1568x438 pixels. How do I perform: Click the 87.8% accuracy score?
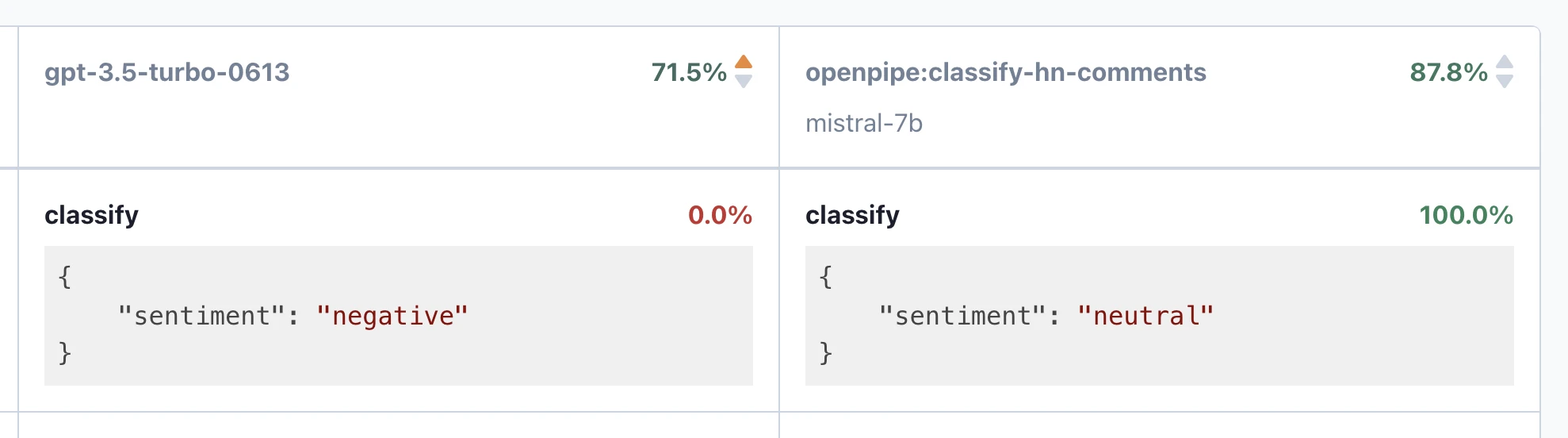1448,72
